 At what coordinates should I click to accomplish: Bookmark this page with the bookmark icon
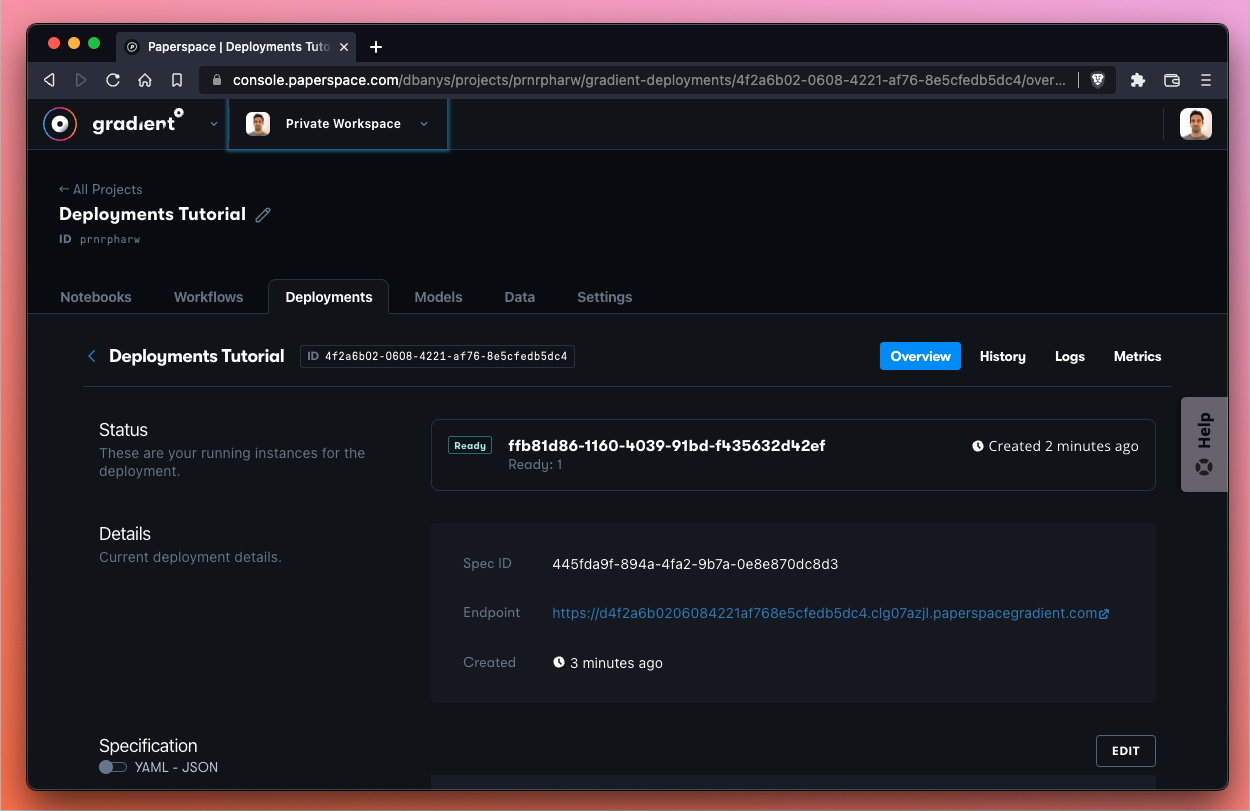click(177, 80)
